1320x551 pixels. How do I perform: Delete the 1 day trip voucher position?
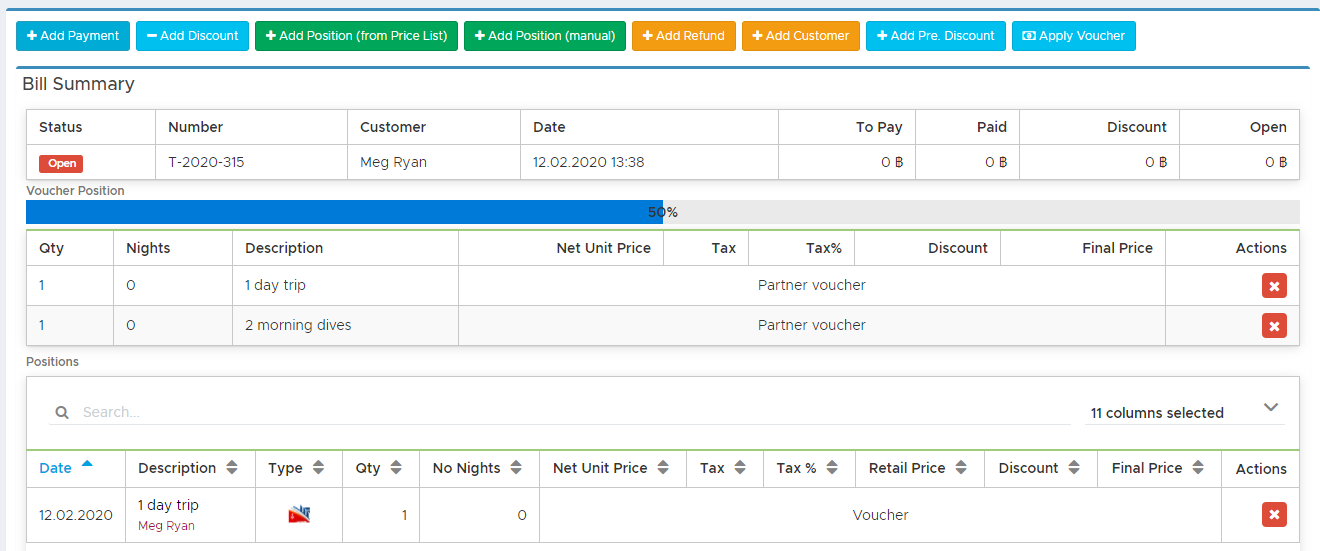pyautogui.click(x=1274, y=286)
